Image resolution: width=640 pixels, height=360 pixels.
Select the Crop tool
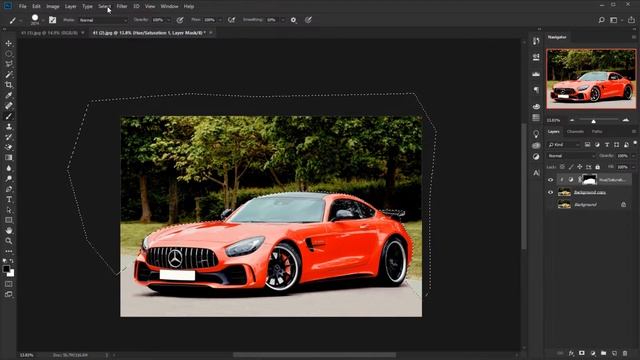[9, 85]
